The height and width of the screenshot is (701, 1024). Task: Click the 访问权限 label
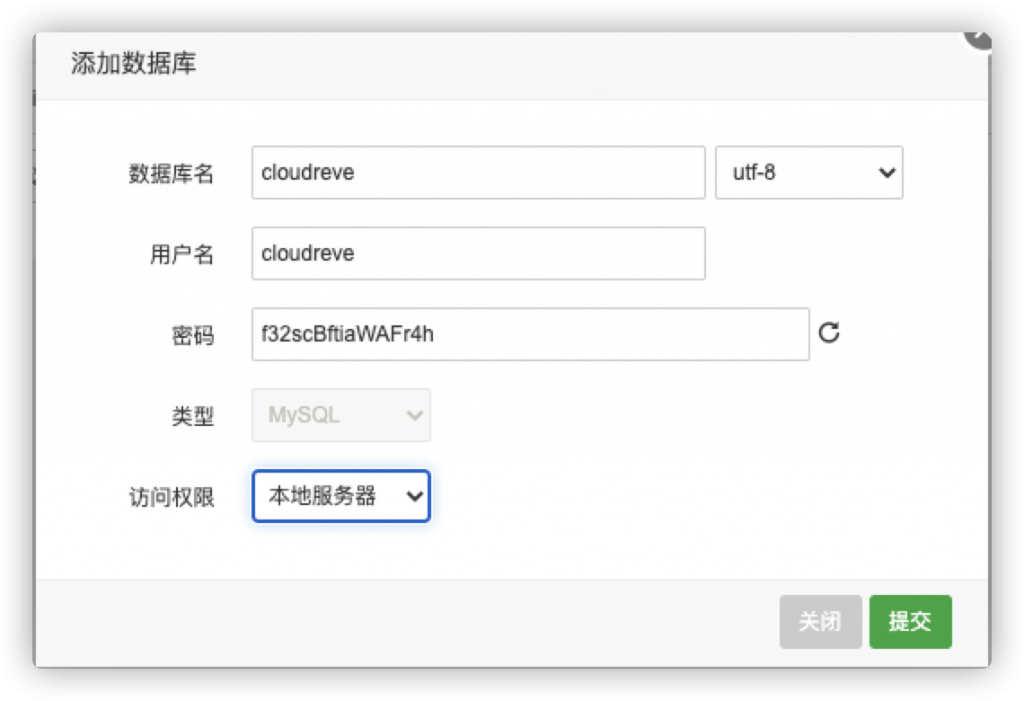171,497
